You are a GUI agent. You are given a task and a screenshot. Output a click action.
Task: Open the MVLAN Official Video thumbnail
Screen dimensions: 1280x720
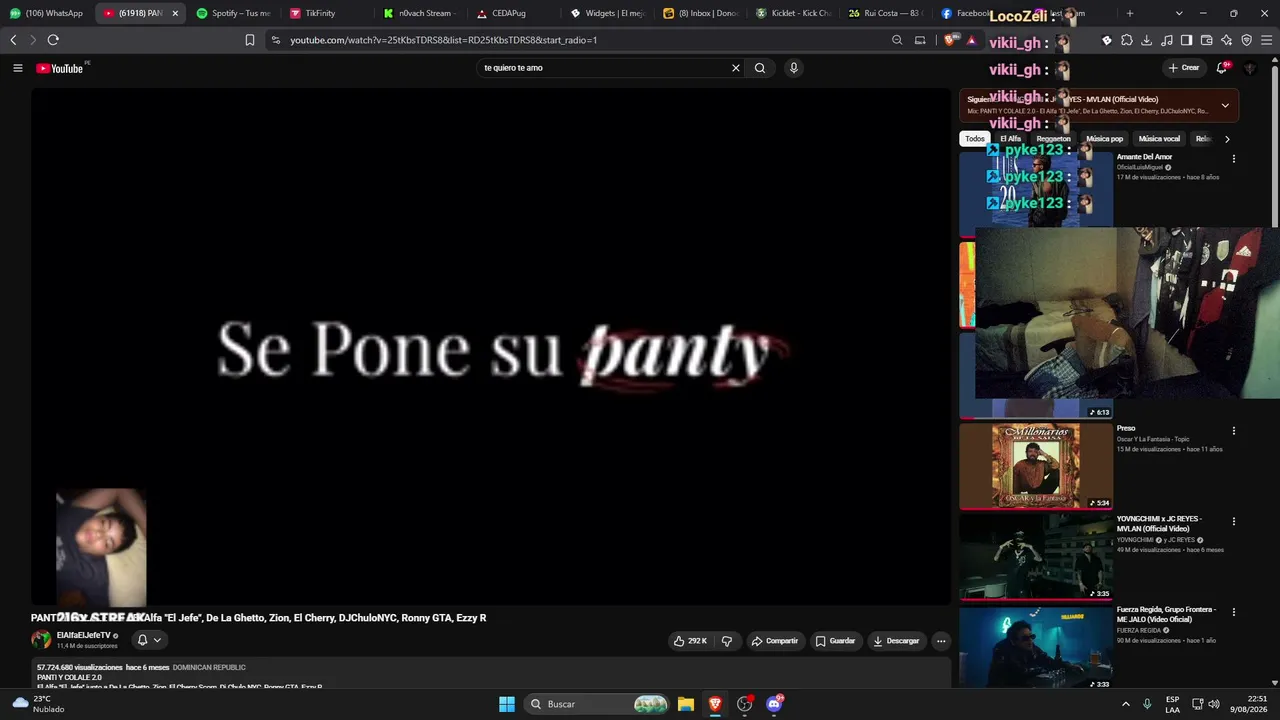coord(1036,557)
